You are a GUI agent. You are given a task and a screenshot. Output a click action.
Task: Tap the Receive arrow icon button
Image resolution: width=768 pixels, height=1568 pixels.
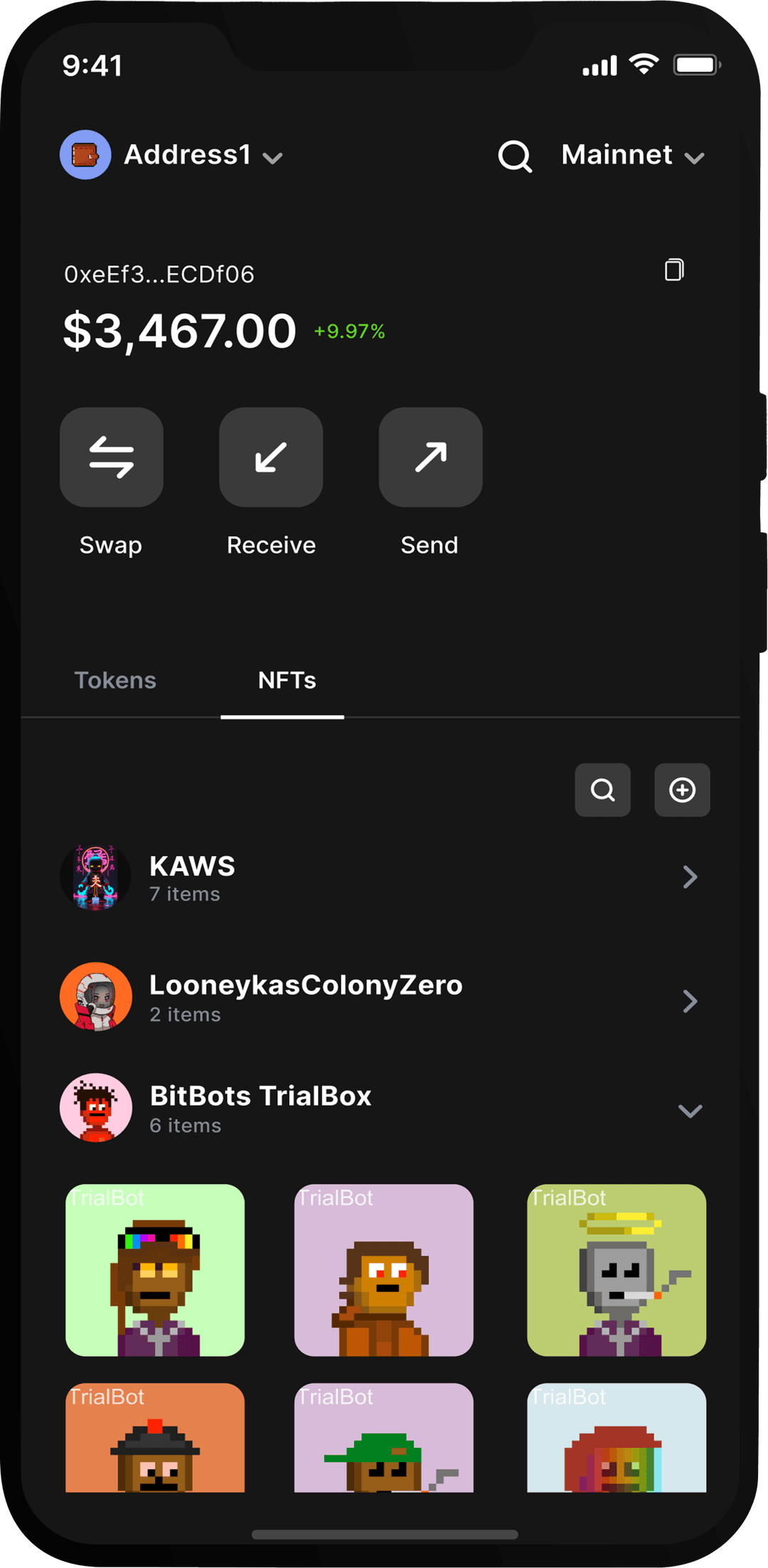pos(271,457)
